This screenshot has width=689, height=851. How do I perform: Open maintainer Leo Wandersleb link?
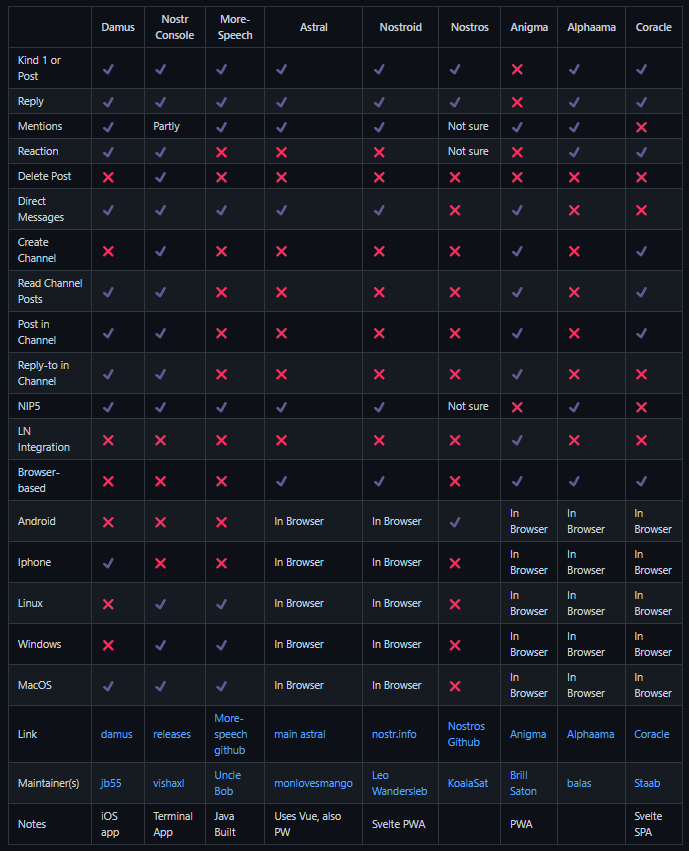[x=399, y=783]
